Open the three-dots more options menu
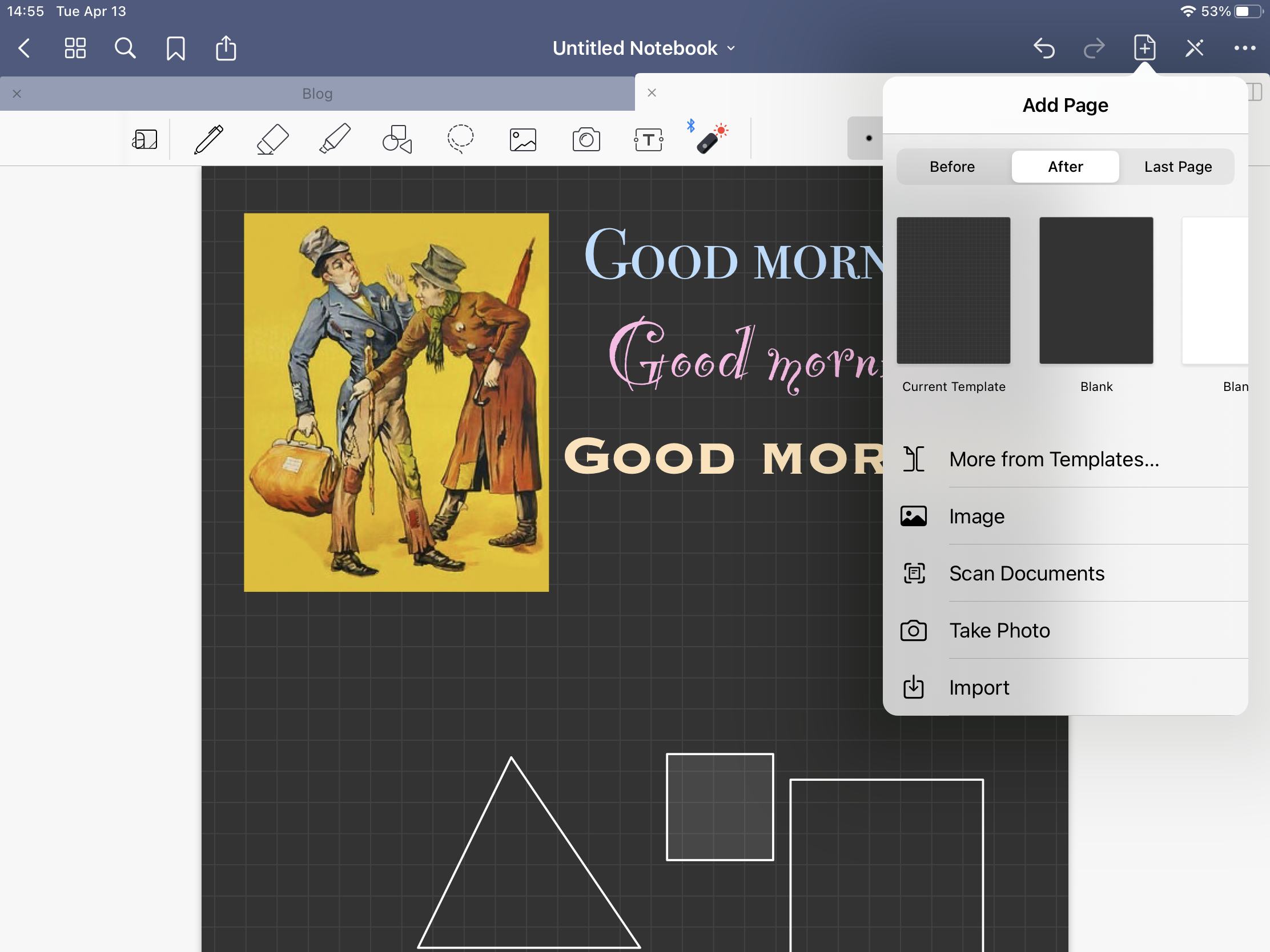 coord(1244,48)
